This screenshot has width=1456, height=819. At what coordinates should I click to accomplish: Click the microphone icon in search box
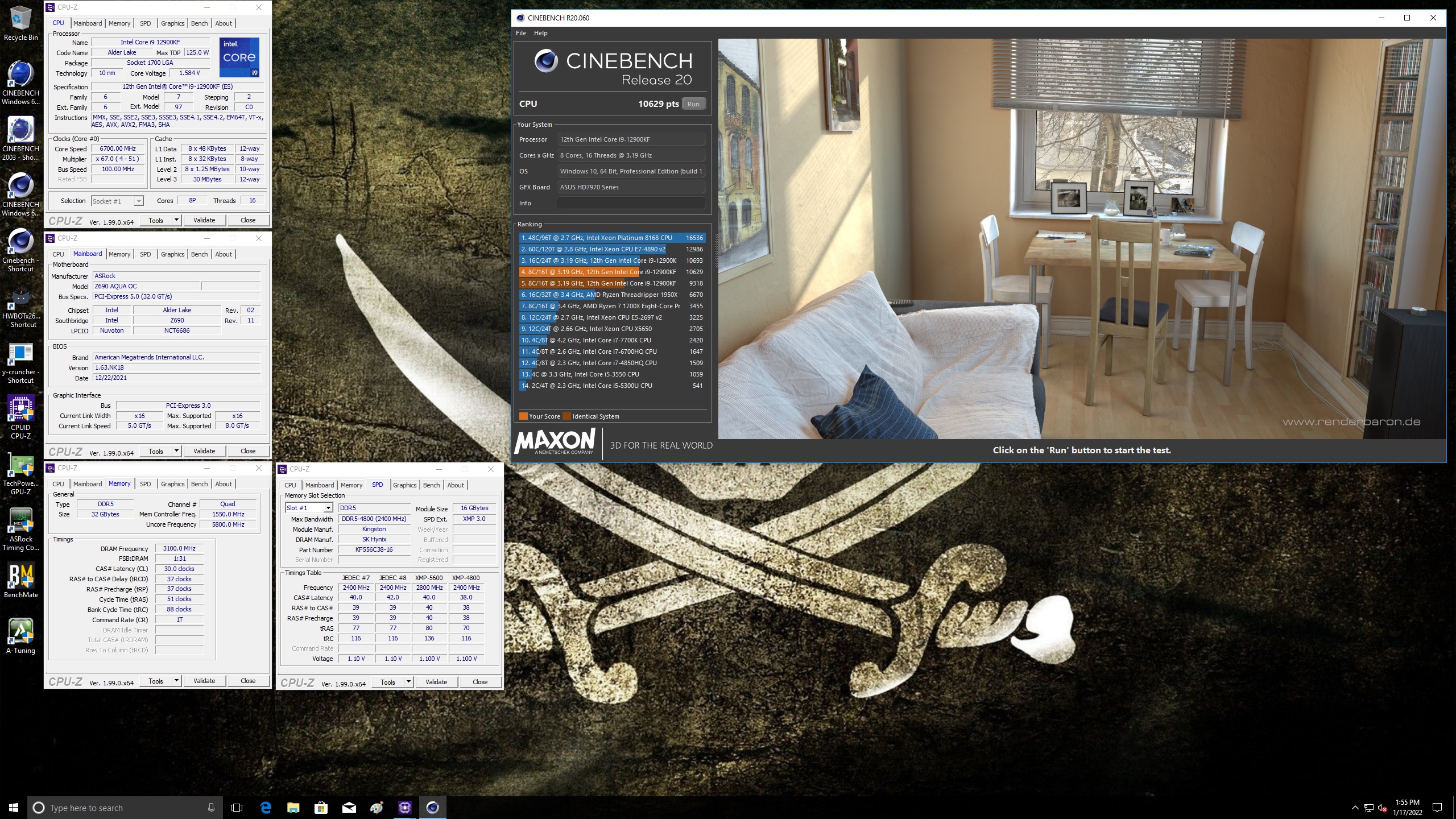[211, 808]
